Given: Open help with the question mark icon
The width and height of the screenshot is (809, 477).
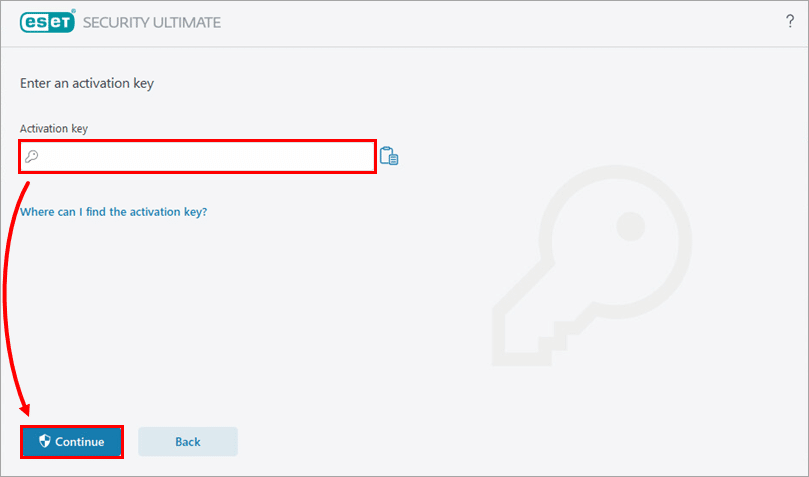Looking at the screenshot, I should [x=789, y=22].
